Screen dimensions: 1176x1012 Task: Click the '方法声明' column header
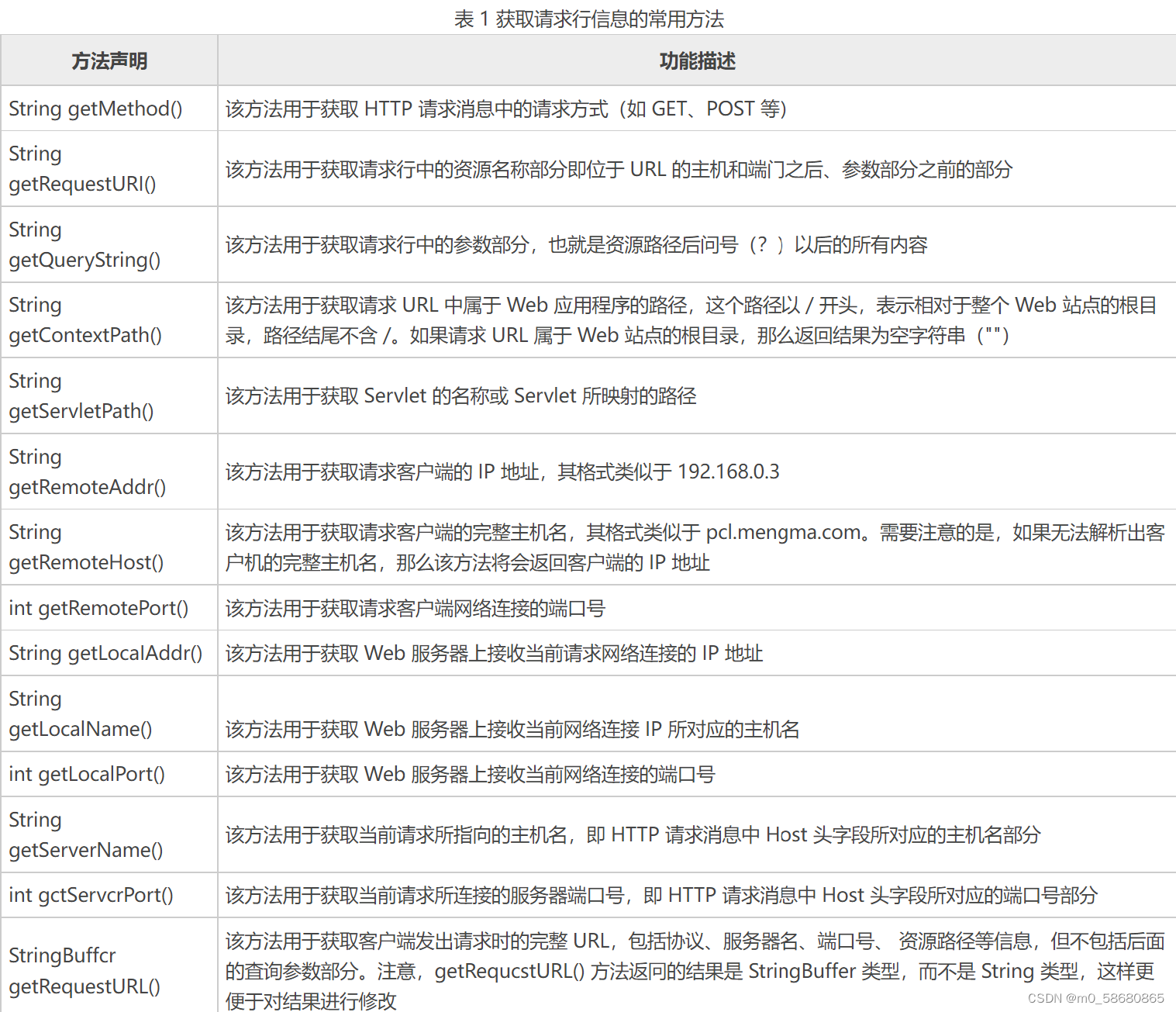(109, 60)
